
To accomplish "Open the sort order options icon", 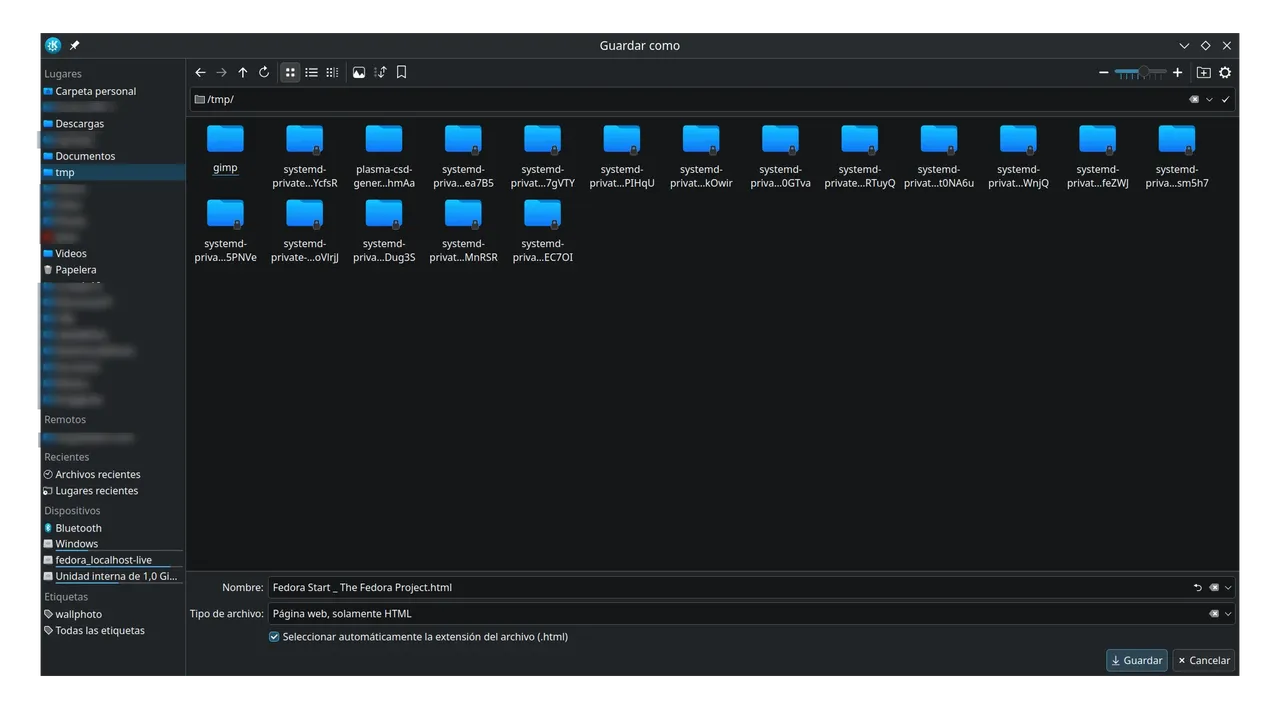I will [380, 73].
